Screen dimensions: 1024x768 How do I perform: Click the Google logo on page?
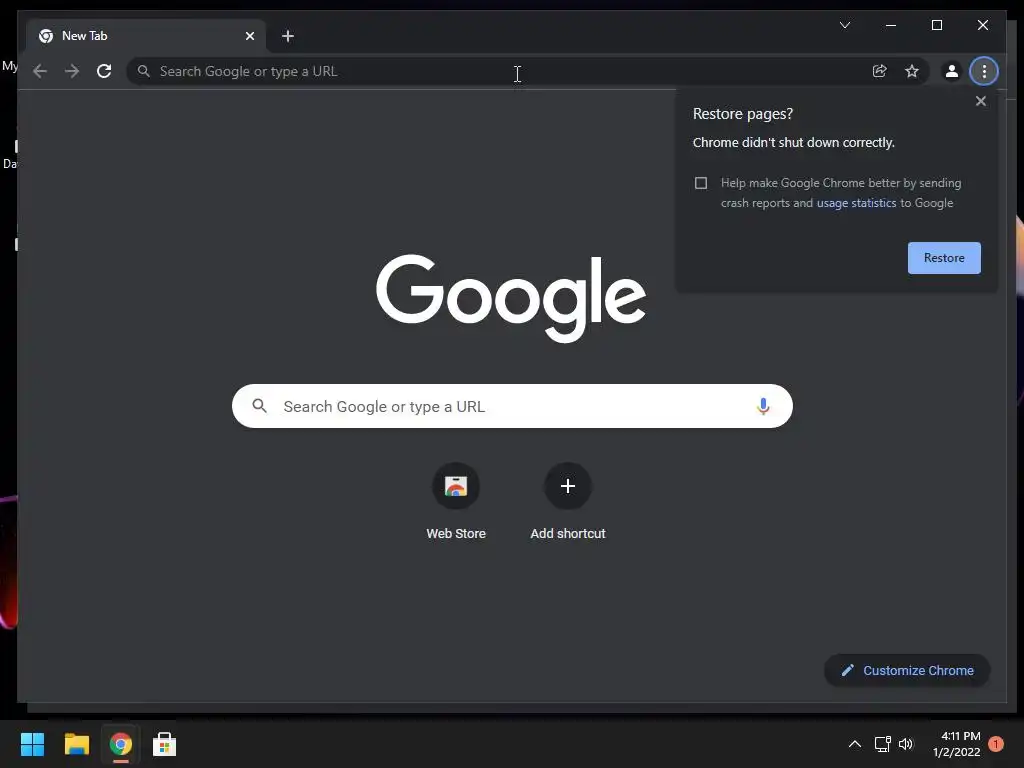pyautogui.click(x=511, y=298)
